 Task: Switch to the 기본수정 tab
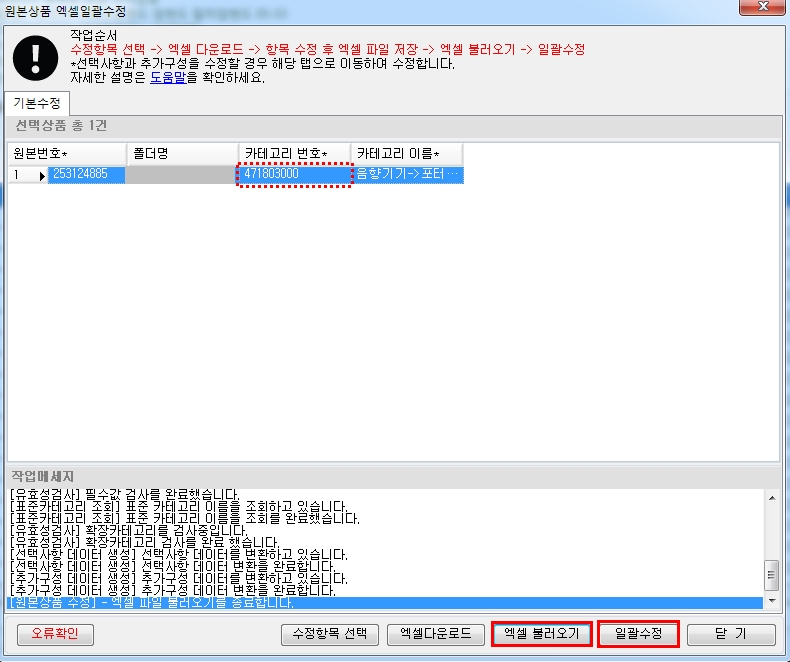click(36, 103)
